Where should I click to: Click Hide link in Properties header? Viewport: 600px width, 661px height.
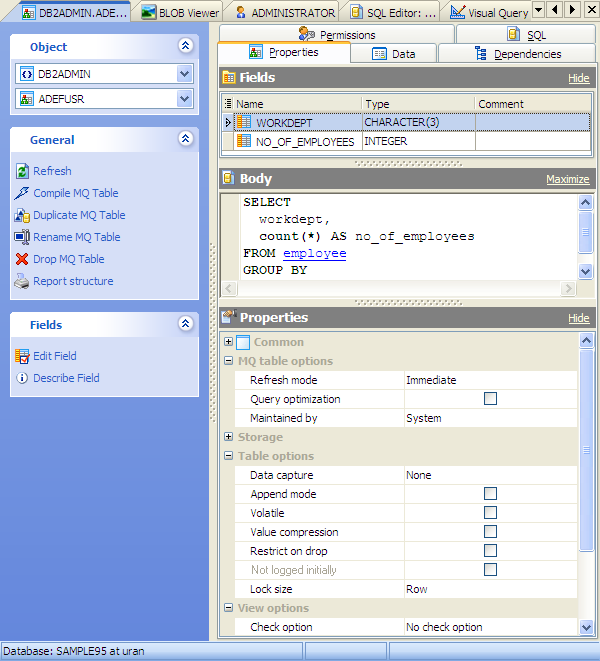click(x=578, y=318)
